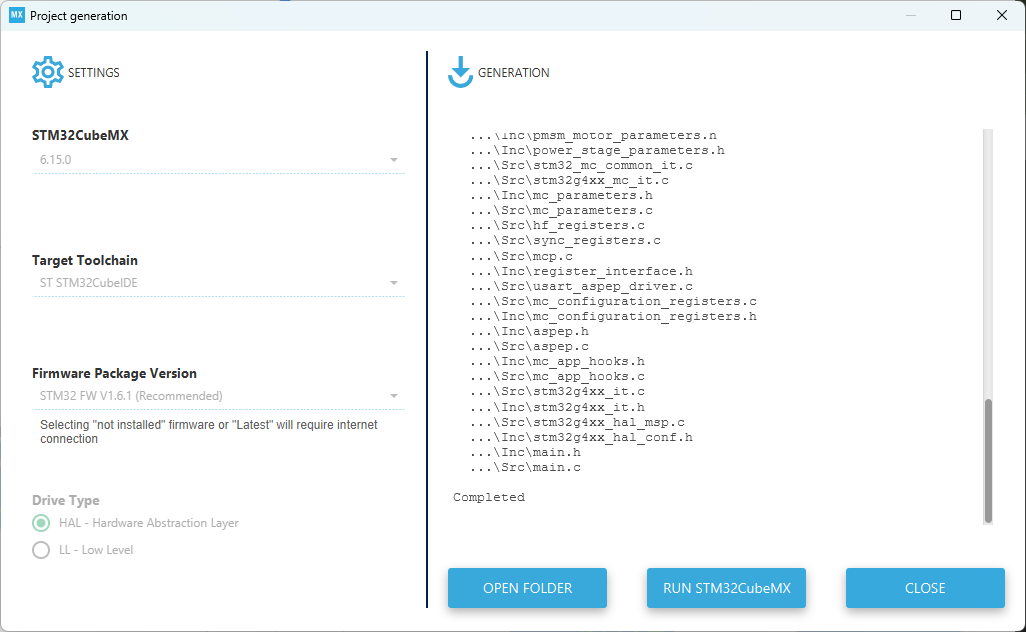This screenshot has height=632, width=1026.
Task: Select HAL - Hardware Abstraction Layer radio
Action: (x=41, y=523)
